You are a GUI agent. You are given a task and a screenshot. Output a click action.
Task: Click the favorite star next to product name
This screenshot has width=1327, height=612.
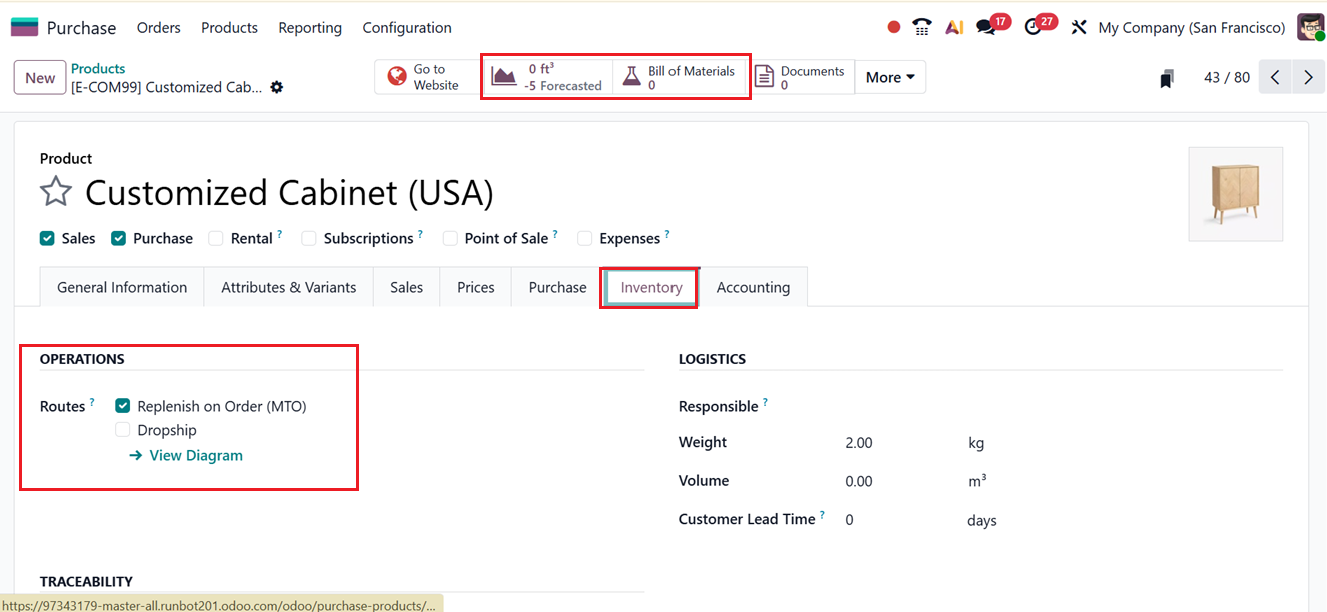[x=56, y=192]
